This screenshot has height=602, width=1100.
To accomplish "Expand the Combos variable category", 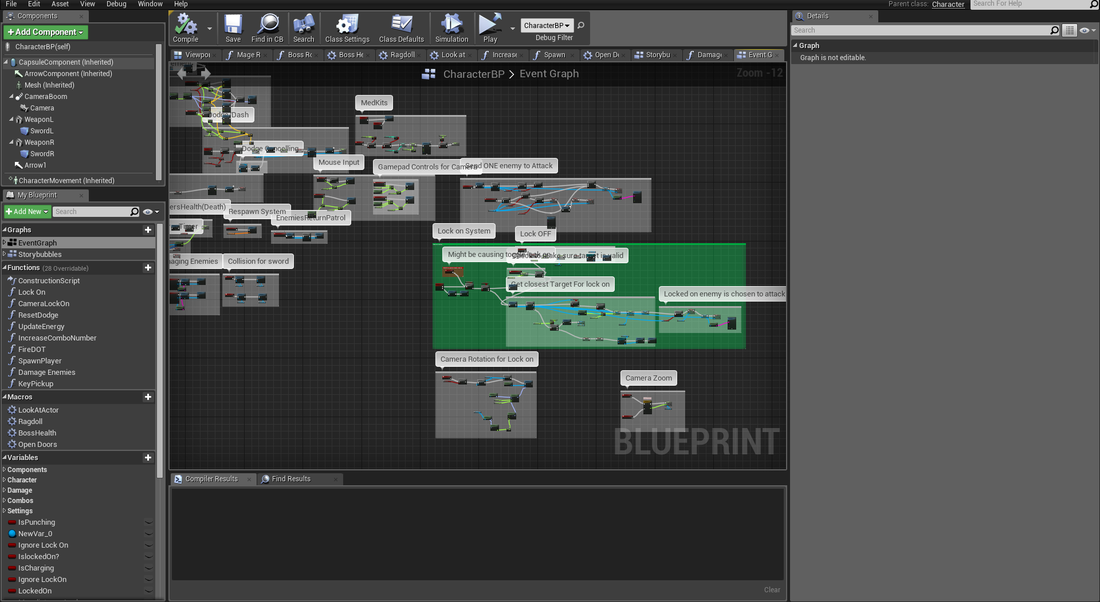I will 20,500.
